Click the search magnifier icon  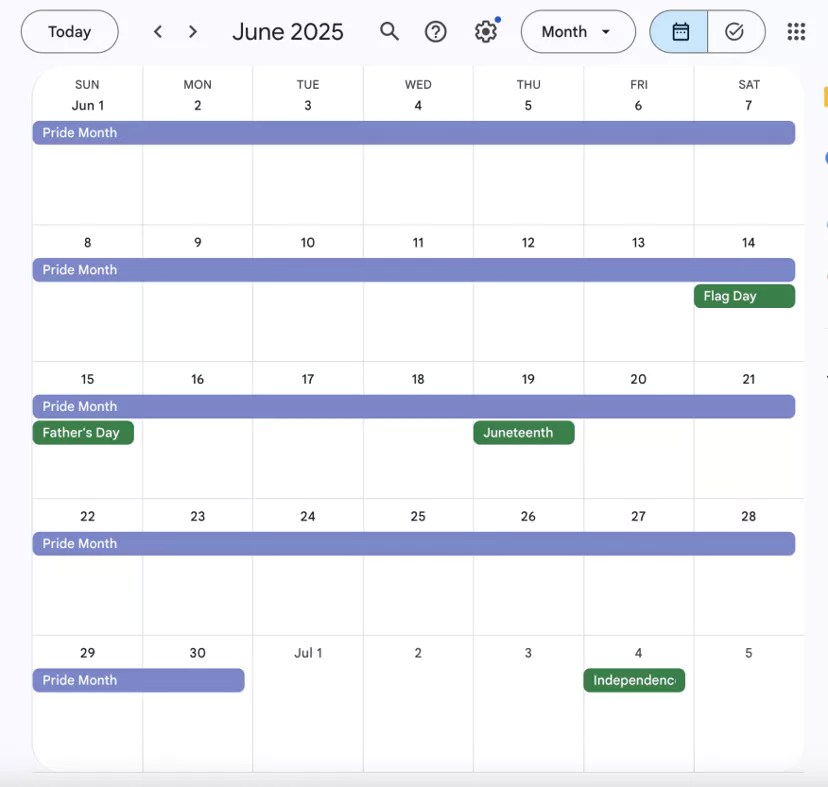pos(389,32)
